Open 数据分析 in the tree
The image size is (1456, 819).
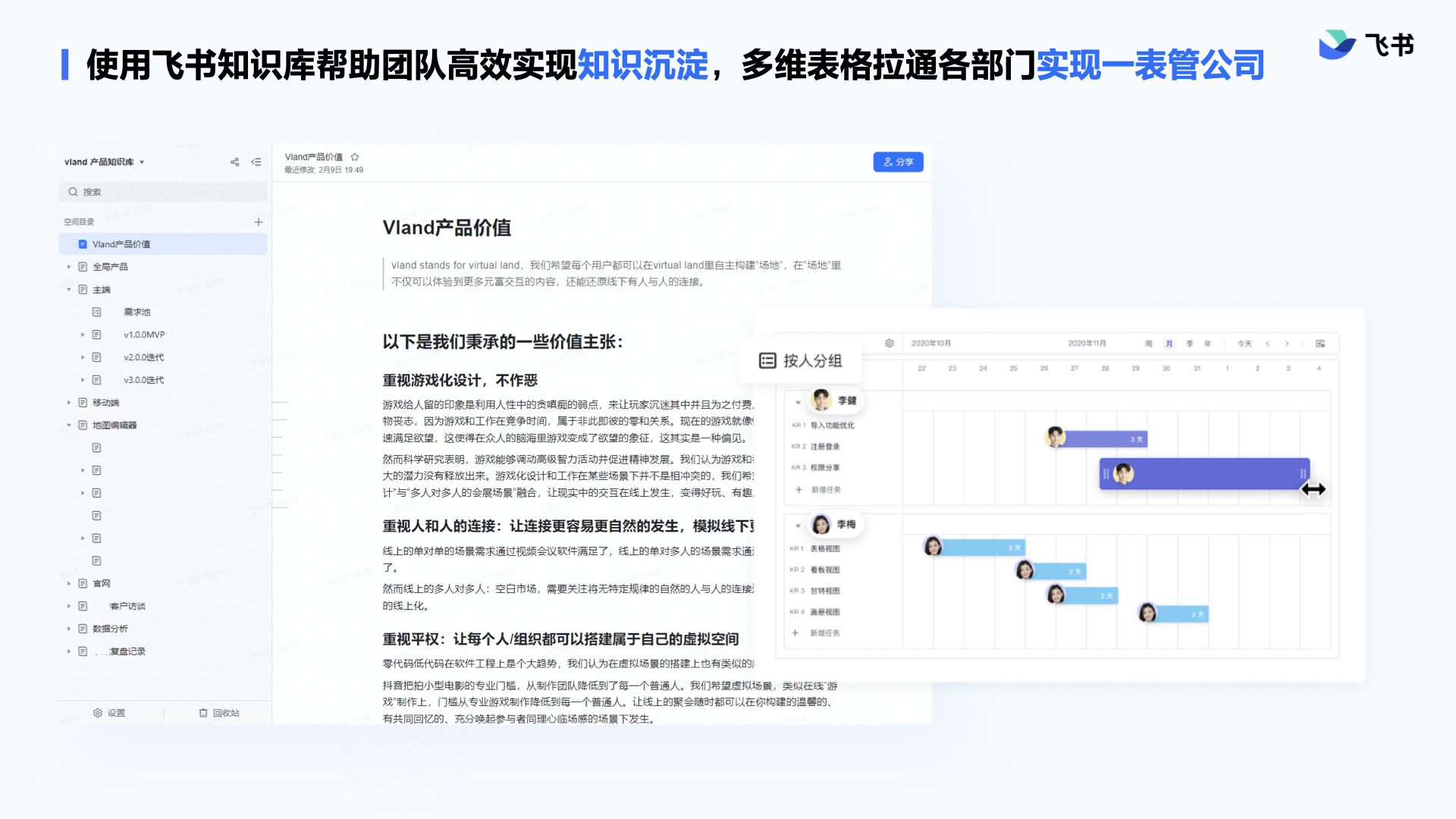[110, 629]
